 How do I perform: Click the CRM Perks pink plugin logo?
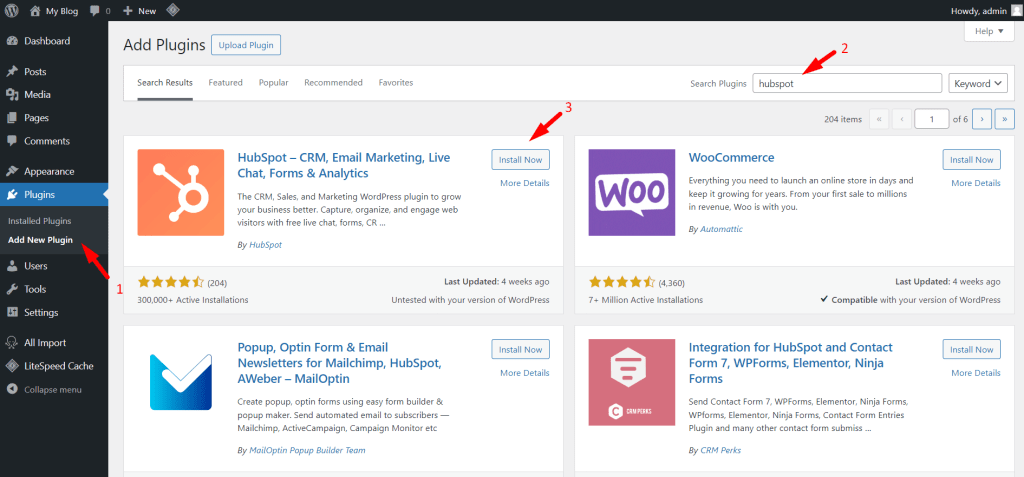click(x=632, y=382)
